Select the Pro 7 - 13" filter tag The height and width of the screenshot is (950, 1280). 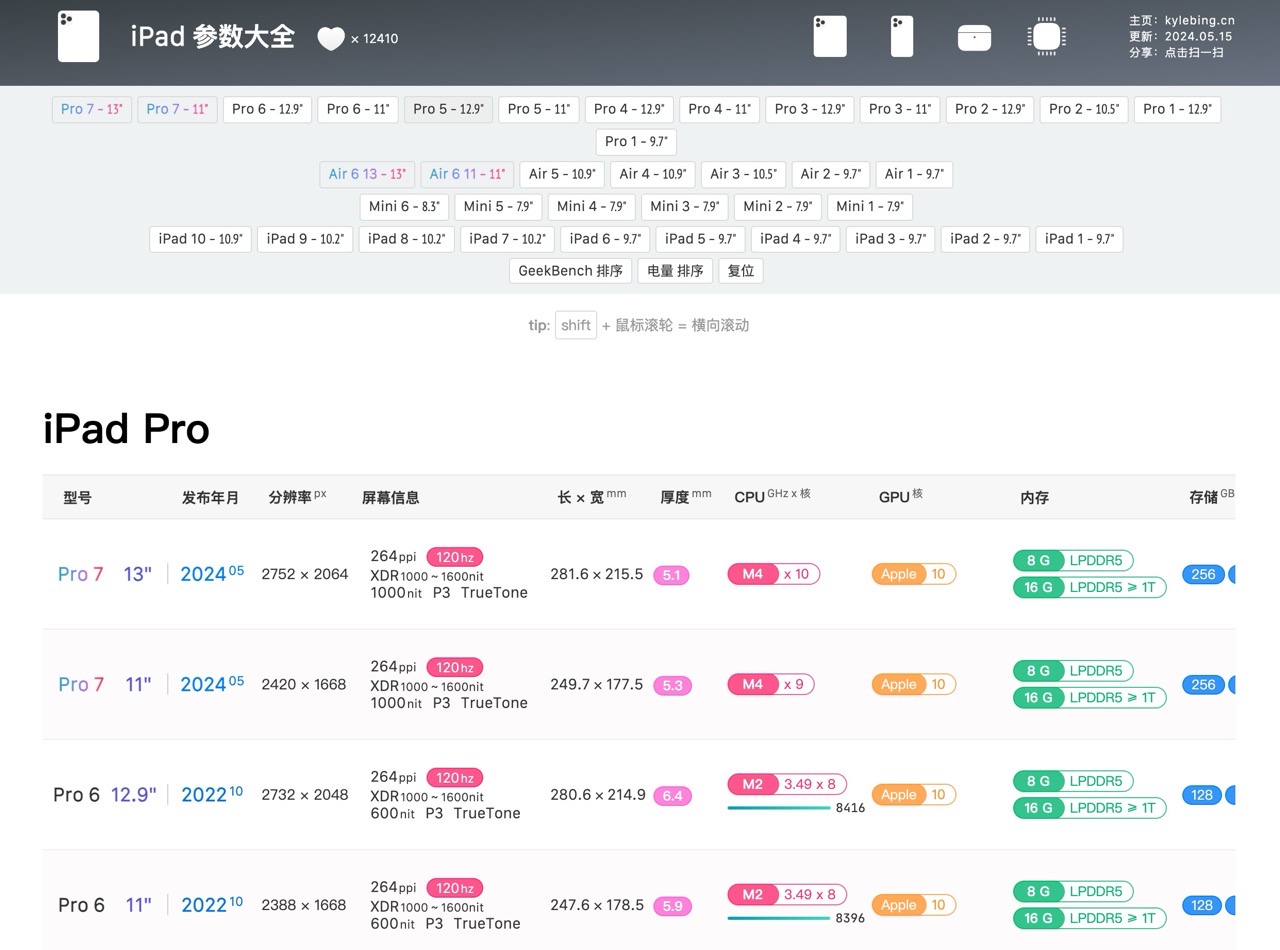coord(92,109)
